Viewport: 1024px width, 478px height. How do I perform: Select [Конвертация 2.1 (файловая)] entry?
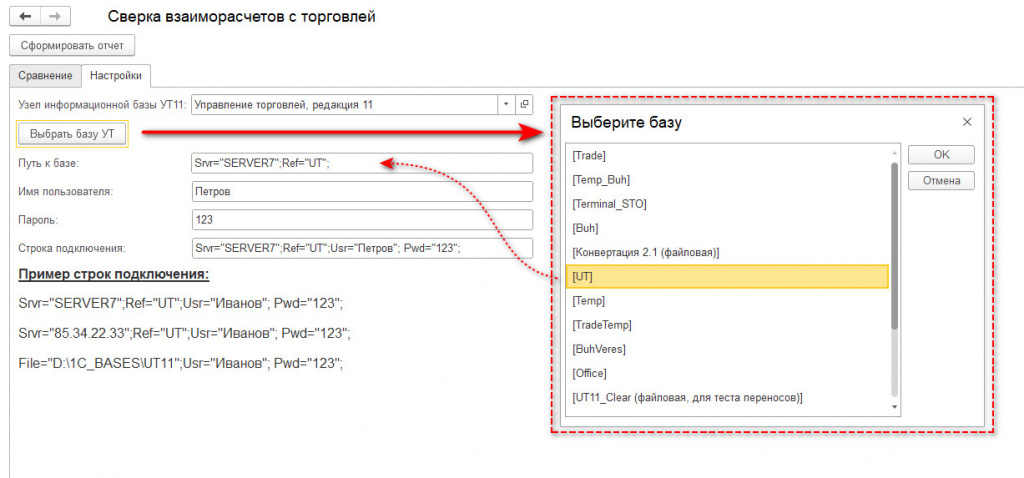pyautogui.click(x=728, y=253)
